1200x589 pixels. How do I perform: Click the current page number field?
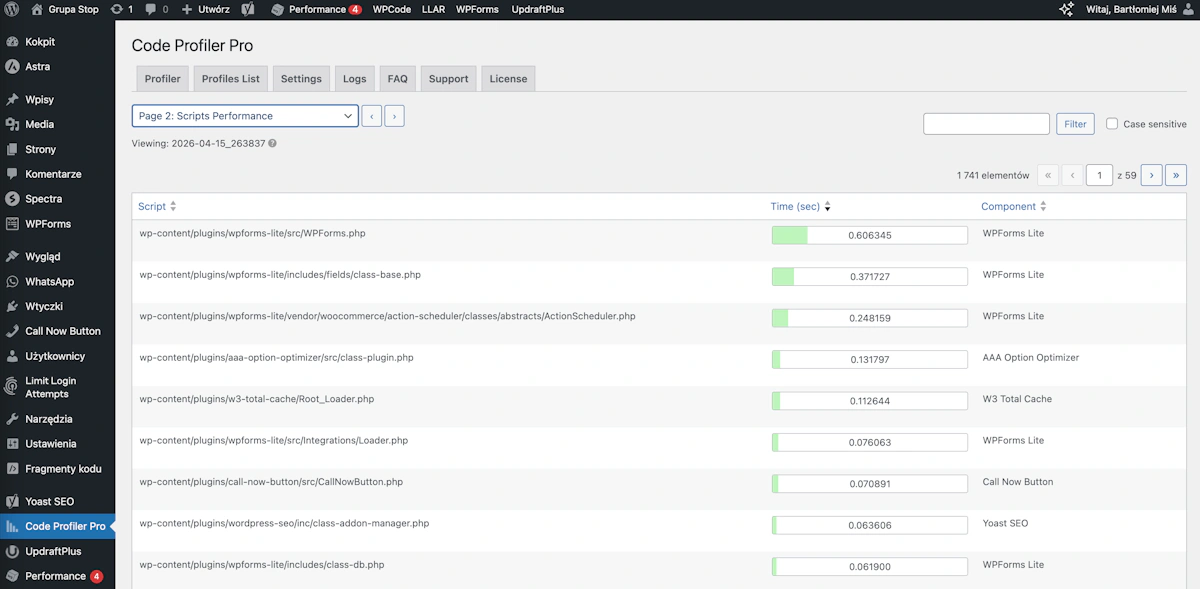click(1099, 175)
